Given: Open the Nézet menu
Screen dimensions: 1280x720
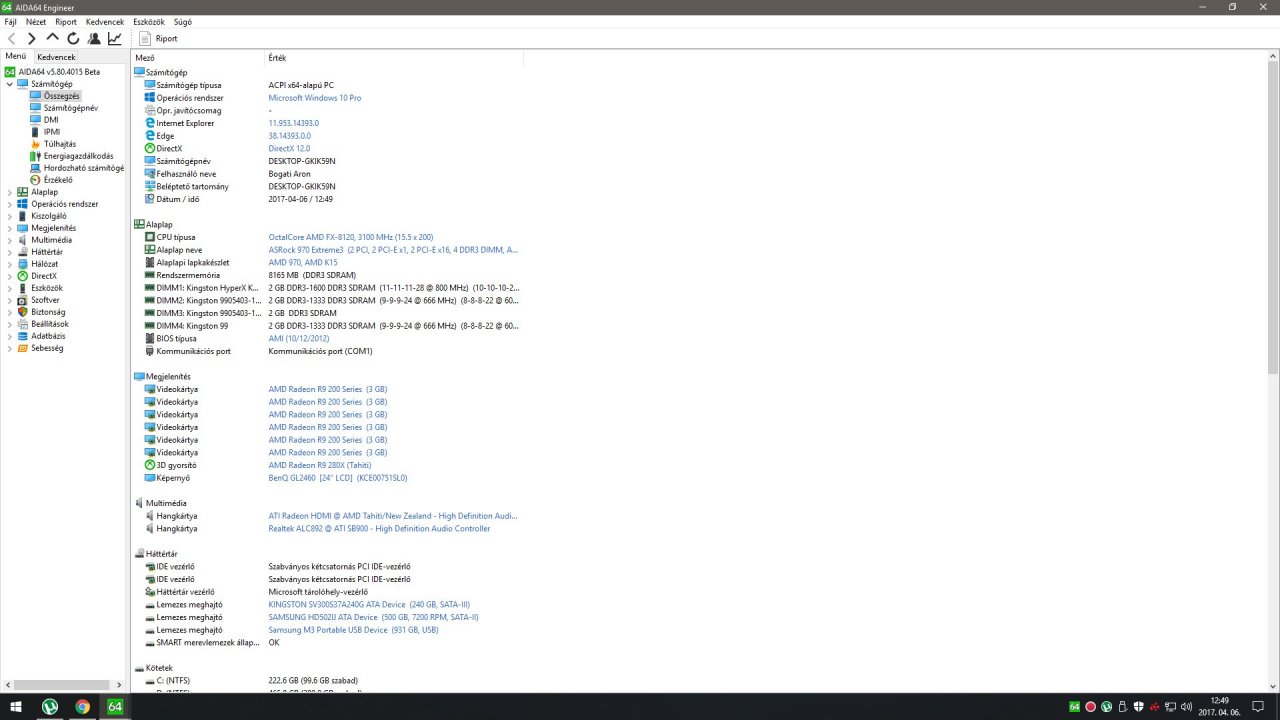Looking at the screenshot, I should pos(36,21).
